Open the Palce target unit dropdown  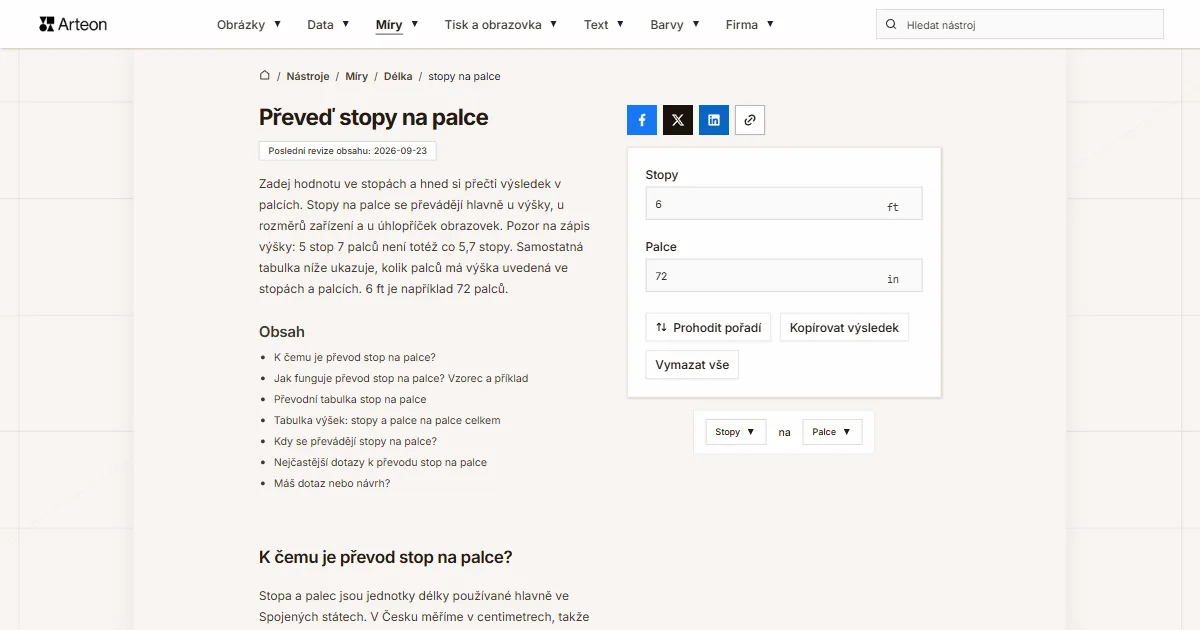coord(832,432)
